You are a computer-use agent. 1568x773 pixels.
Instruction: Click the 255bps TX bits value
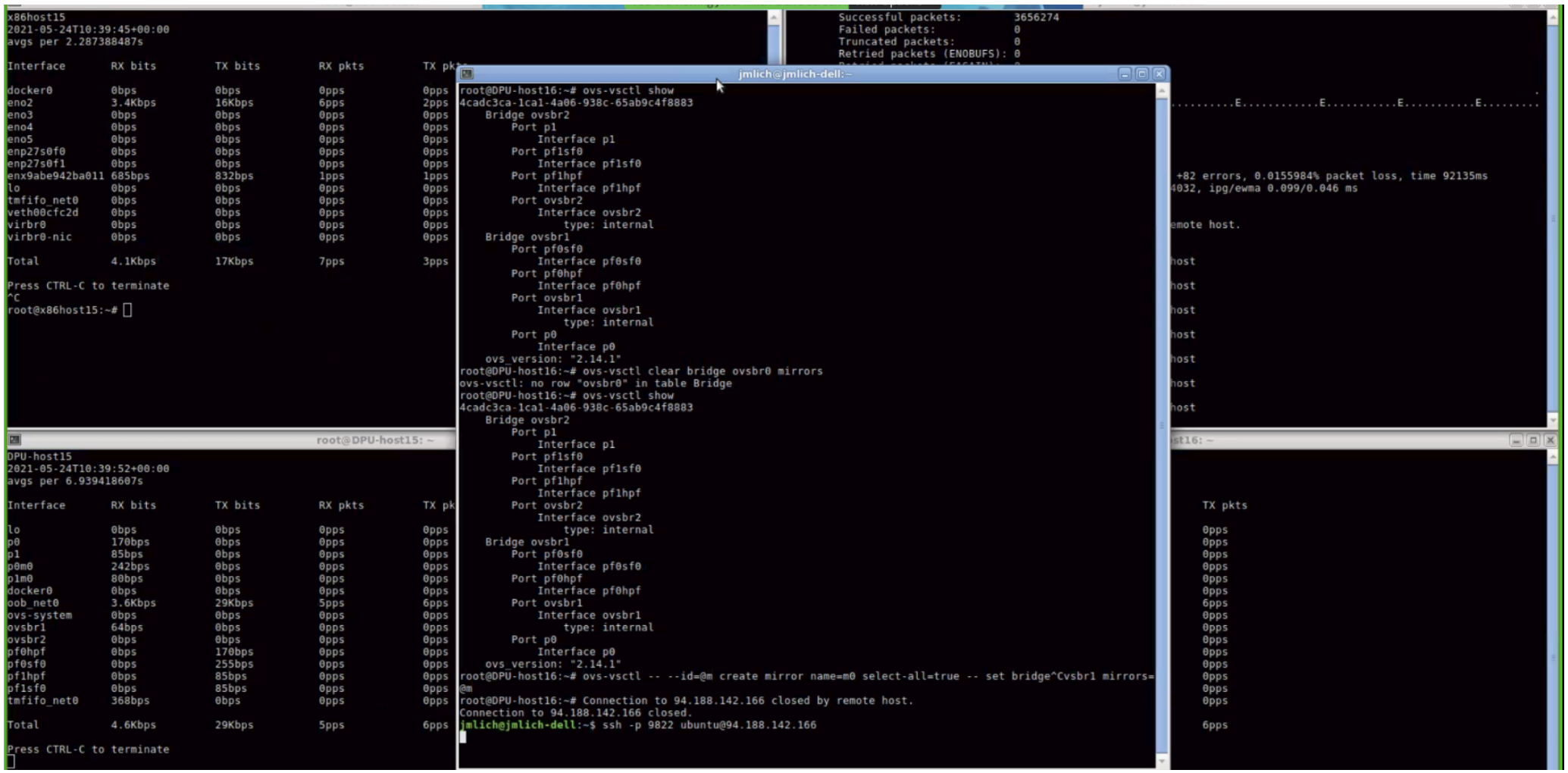pyautogui.click(x=234, y=665)
